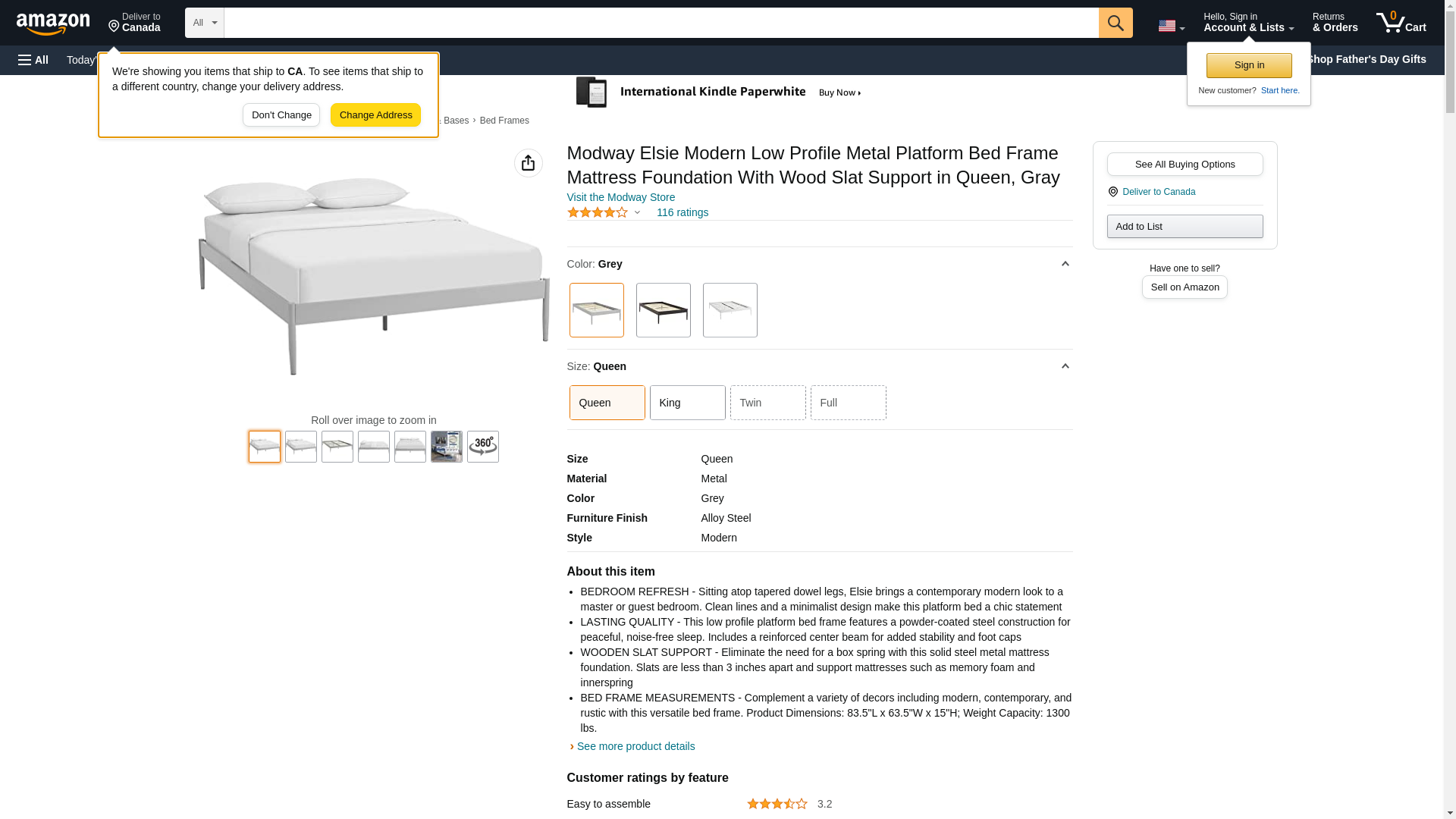Open the All hamburger menu

click(x=33, y=60)
